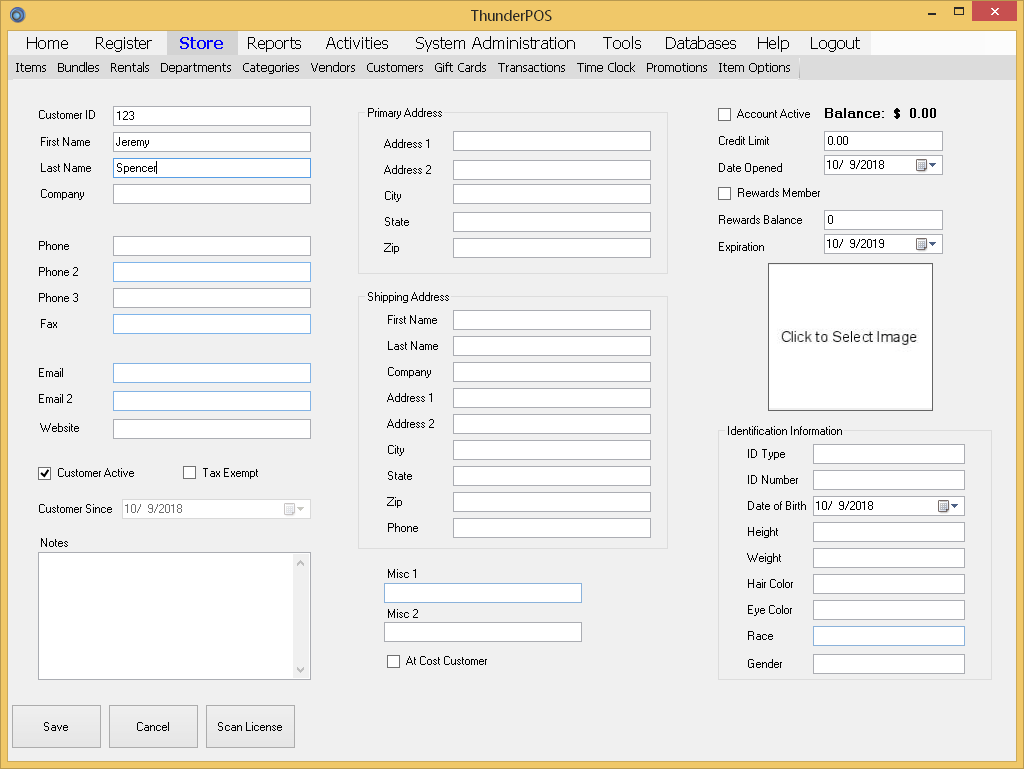Viewport: 1024px width, 769px height.
Task: Click the ID Number field
Action: pos(889,480)
